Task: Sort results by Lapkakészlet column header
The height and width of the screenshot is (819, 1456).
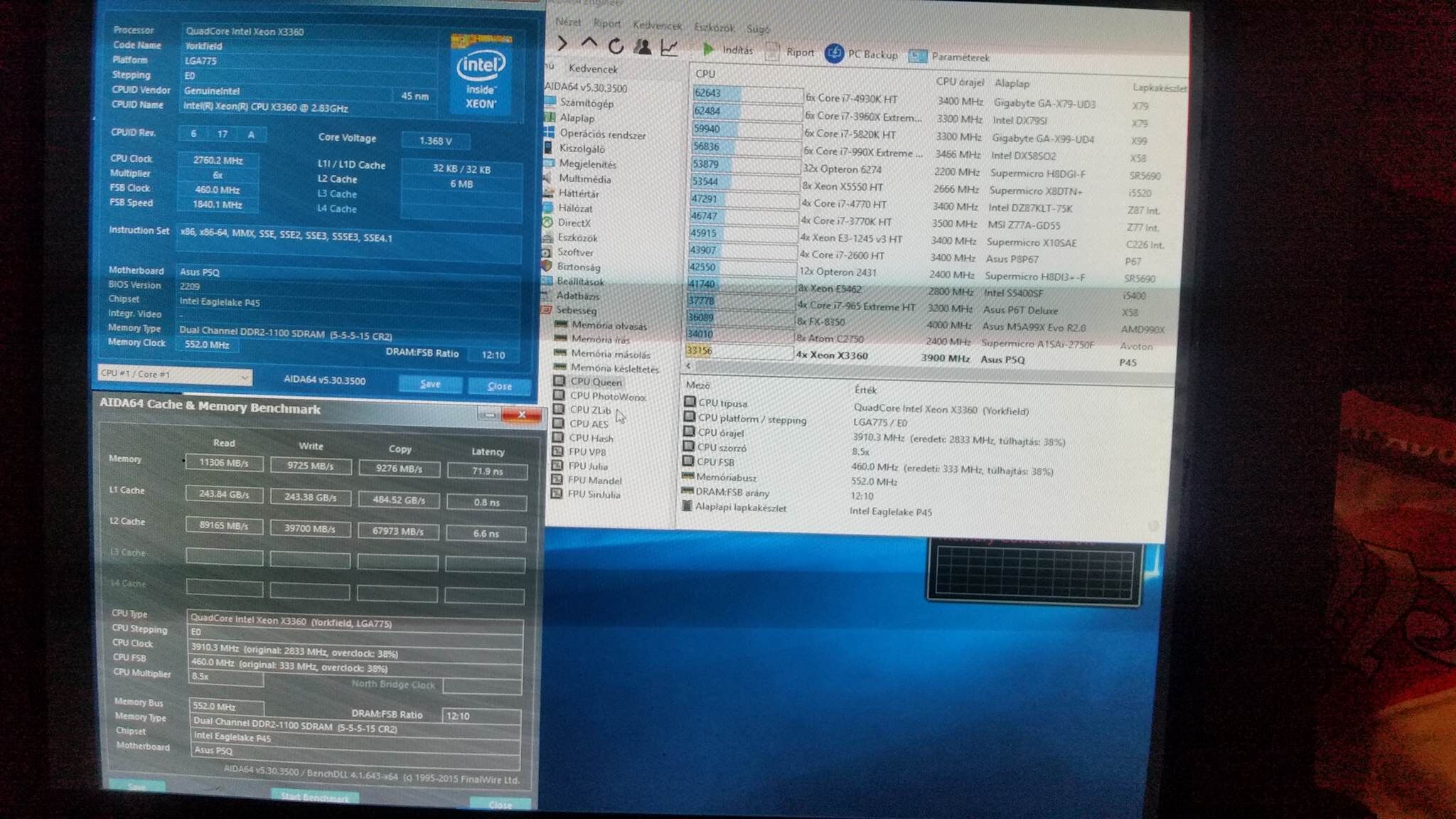Action: pyautogui.click(x=1160, y=87)
